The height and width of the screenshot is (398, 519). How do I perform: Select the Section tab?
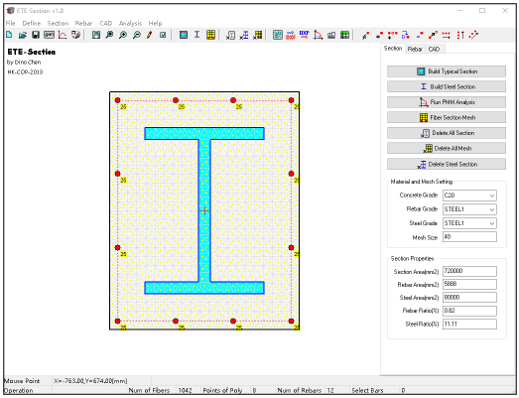pos(393,48)
